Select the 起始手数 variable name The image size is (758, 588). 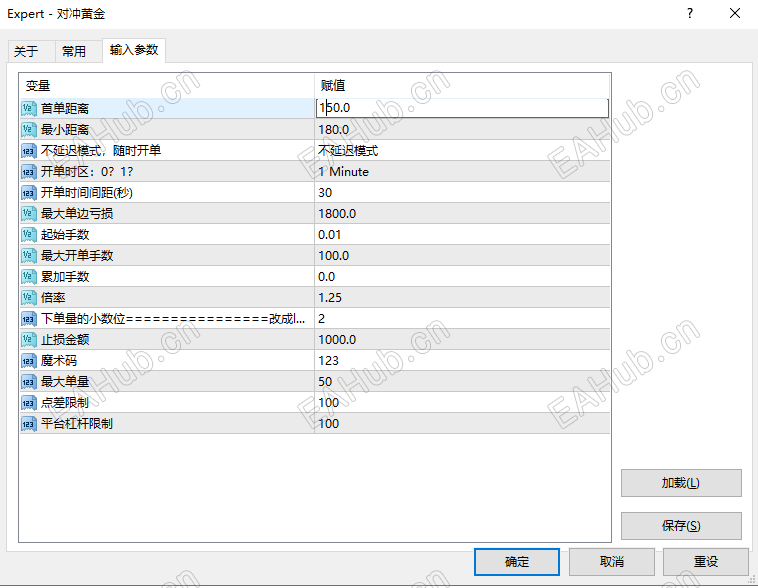pos(65,235)
